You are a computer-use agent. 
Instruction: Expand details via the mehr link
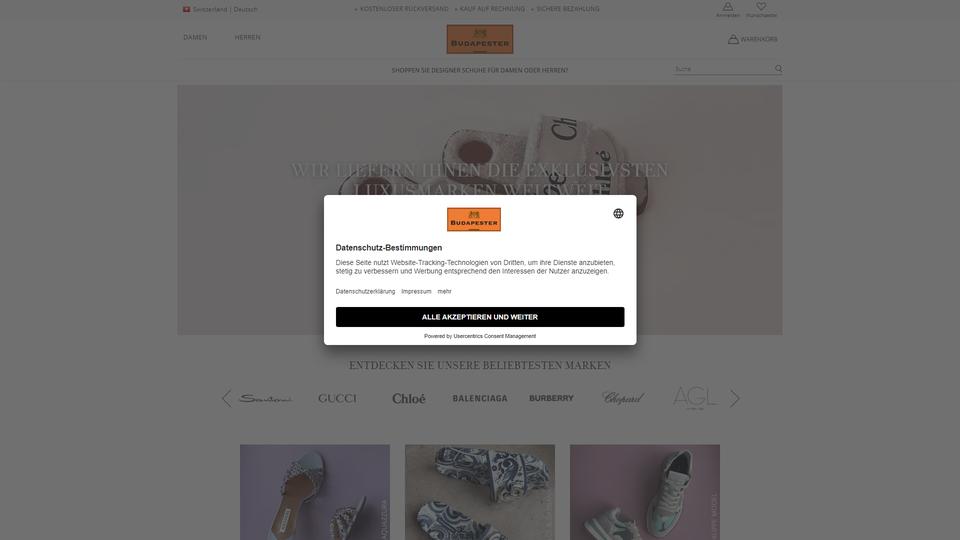(444, 291)
